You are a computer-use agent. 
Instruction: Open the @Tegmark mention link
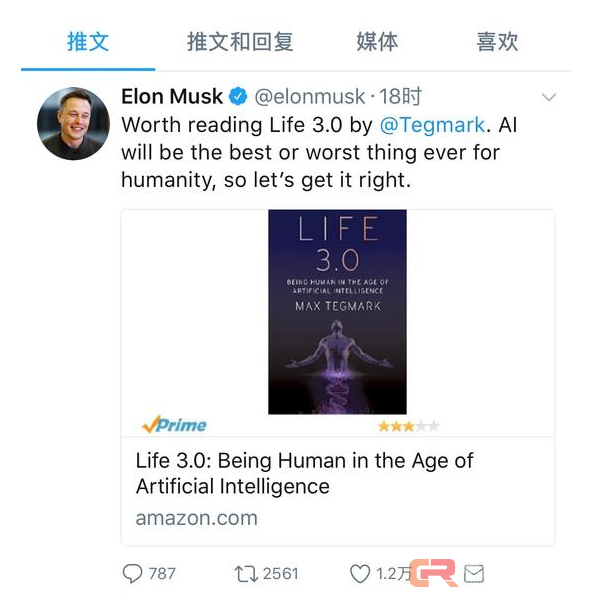(432, 125)
